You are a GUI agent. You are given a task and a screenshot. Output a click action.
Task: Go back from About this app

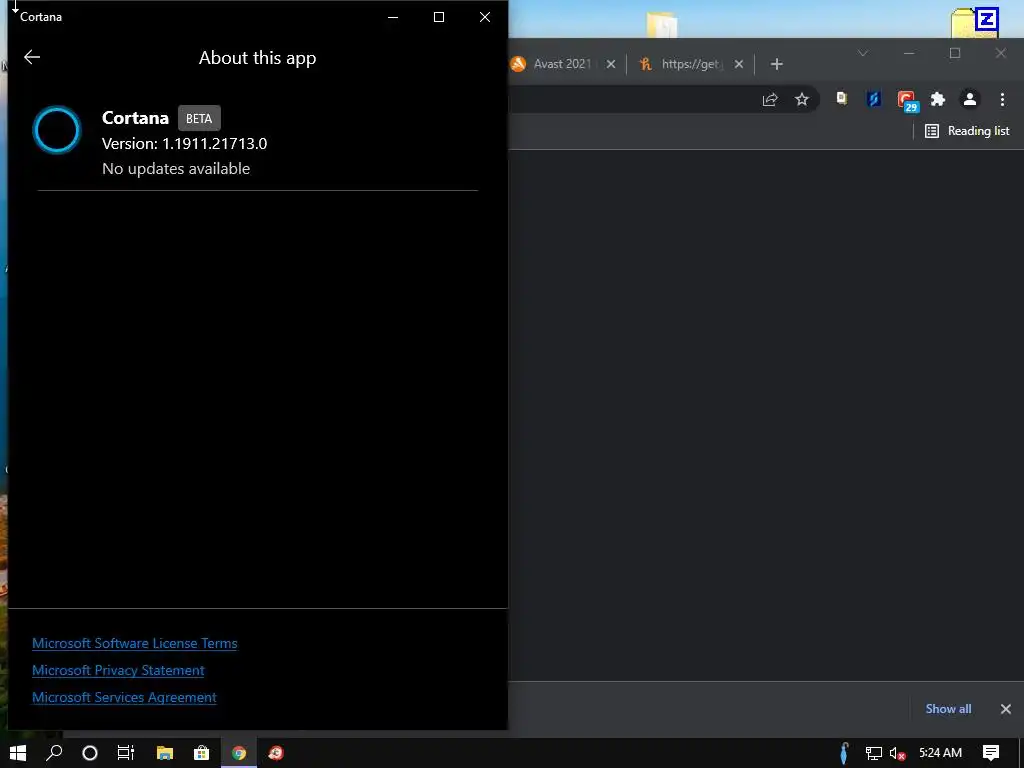click(x=32, y=57)
